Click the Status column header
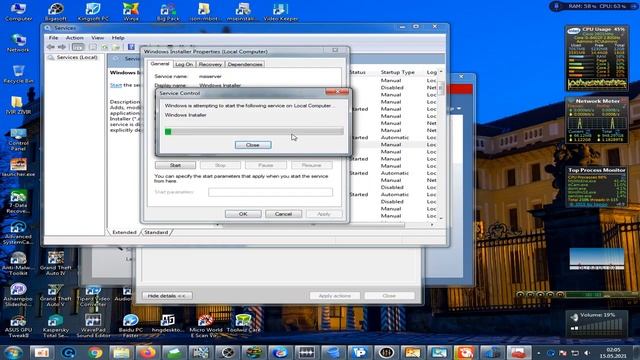The height and width of the screenshot is (360, 640). [x=358, y=72]
